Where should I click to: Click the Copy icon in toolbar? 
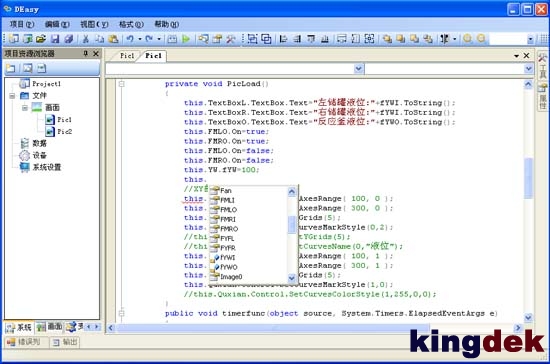pyautogui.click(x=100, y=39)
